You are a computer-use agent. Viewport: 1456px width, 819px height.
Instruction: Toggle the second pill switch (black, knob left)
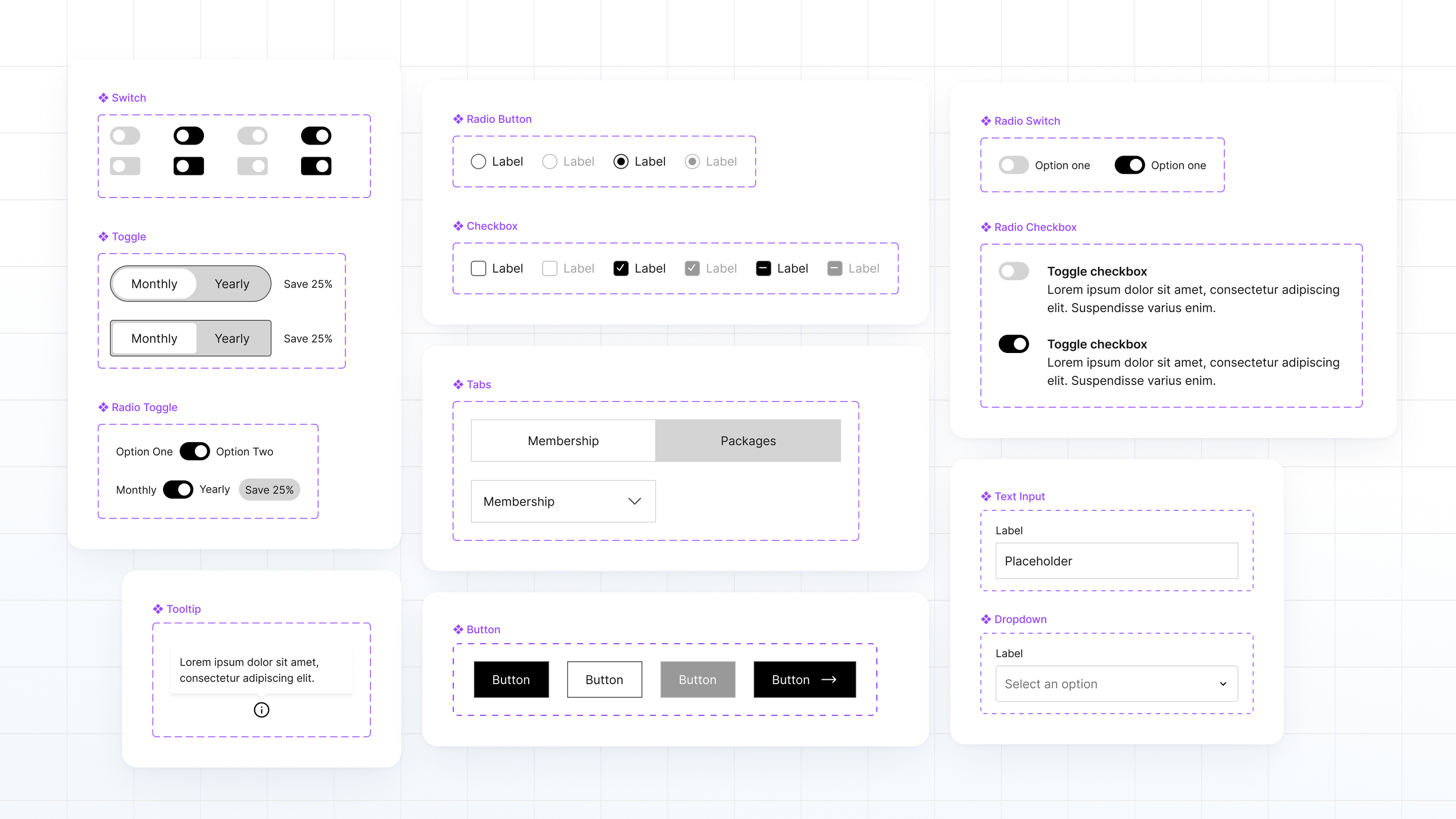pos(189,136)
